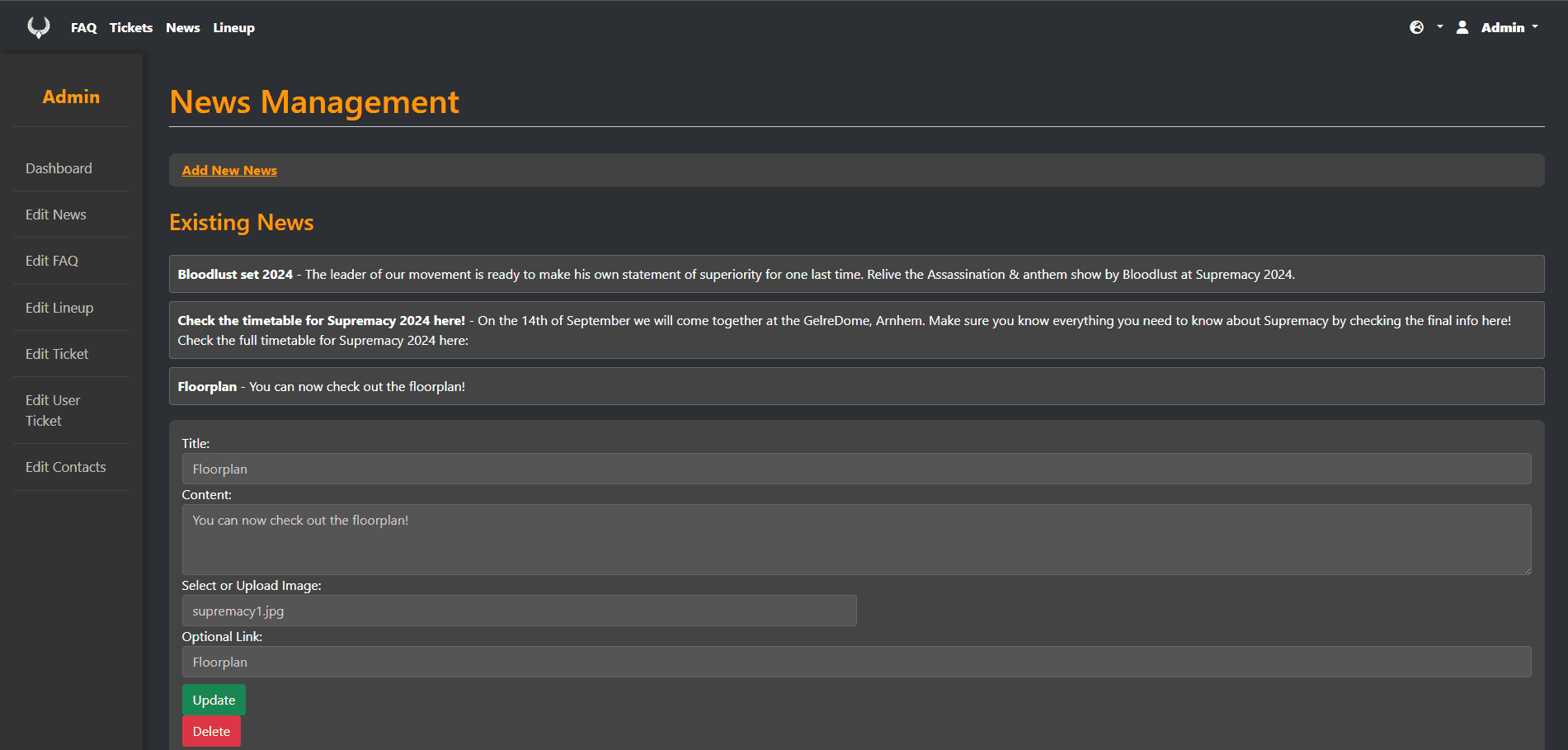Screen dimensions: 1568x750
Task: Select Edit Contacts in the sidebar
Action: tap(66, 467)
